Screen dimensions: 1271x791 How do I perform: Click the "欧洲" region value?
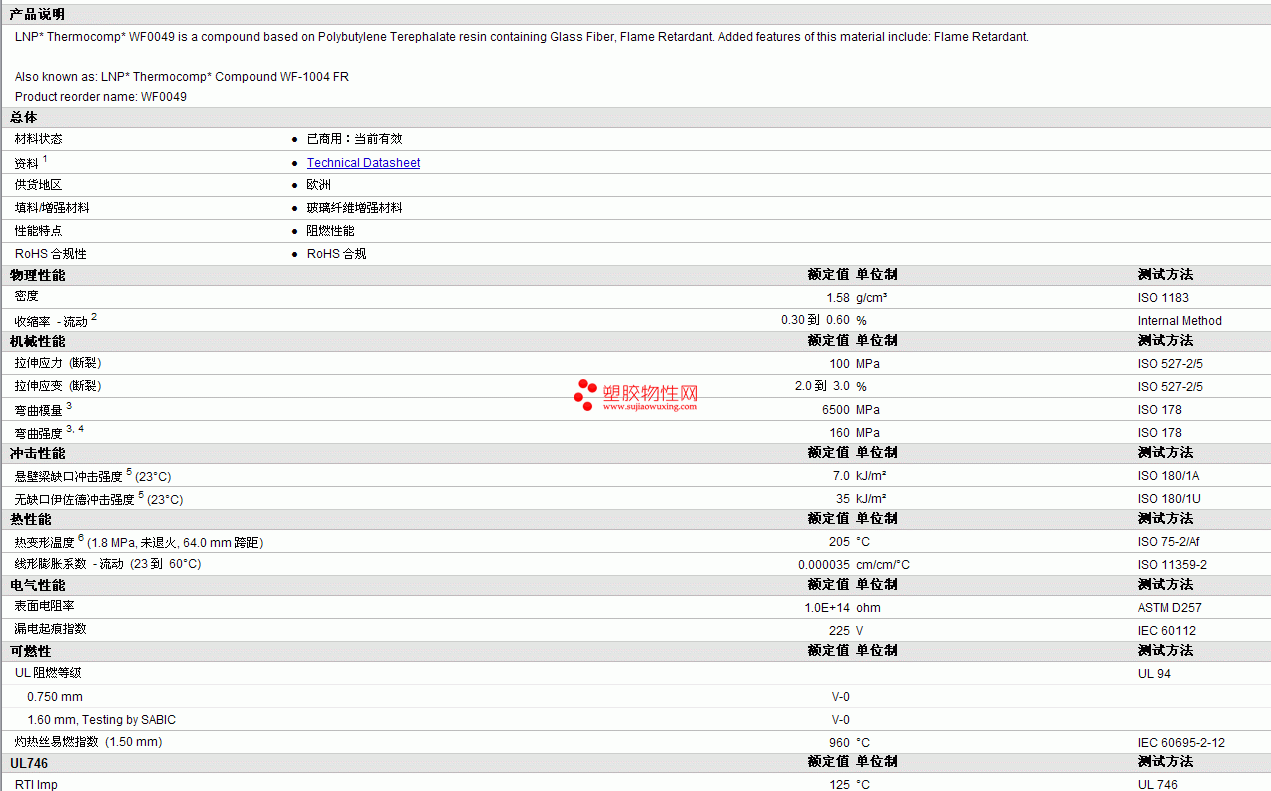point(319,185)
